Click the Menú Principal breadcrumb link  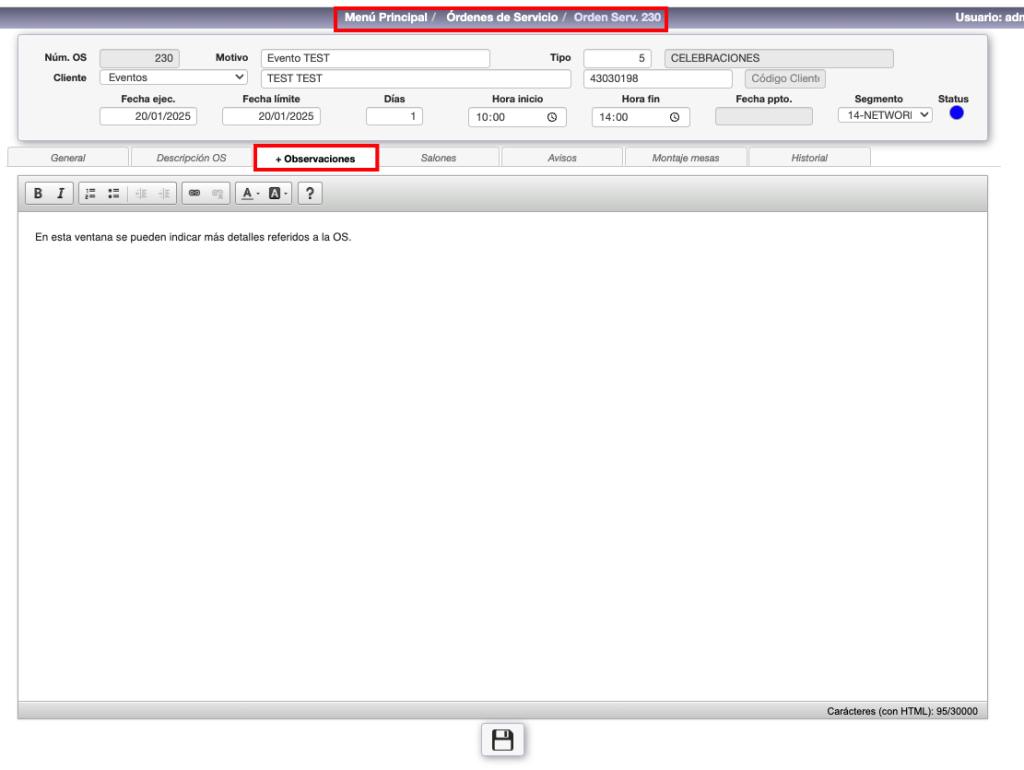[385, 18]
